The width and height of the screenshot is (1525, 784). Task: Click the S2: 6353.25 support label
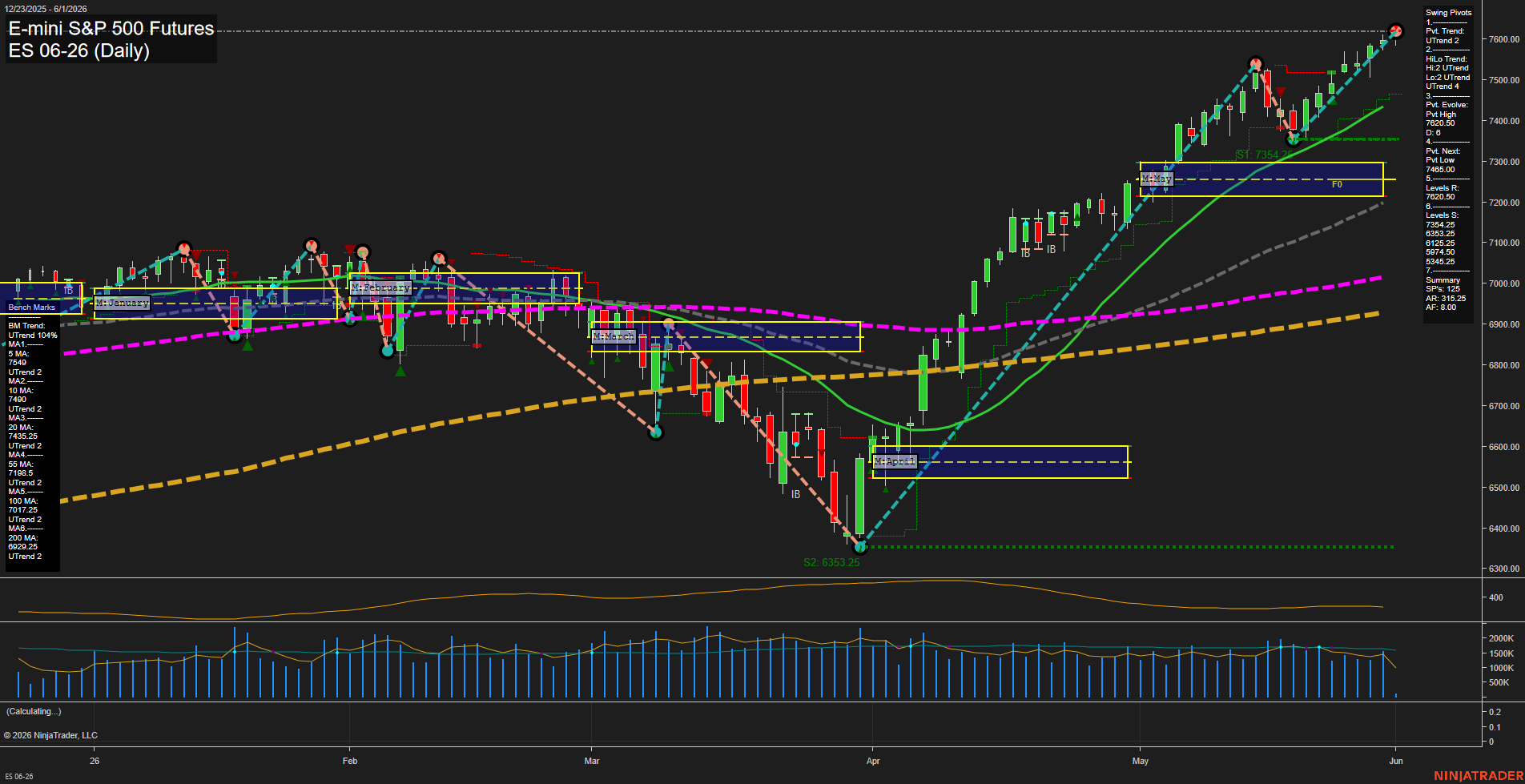click(x=831, y=562)
